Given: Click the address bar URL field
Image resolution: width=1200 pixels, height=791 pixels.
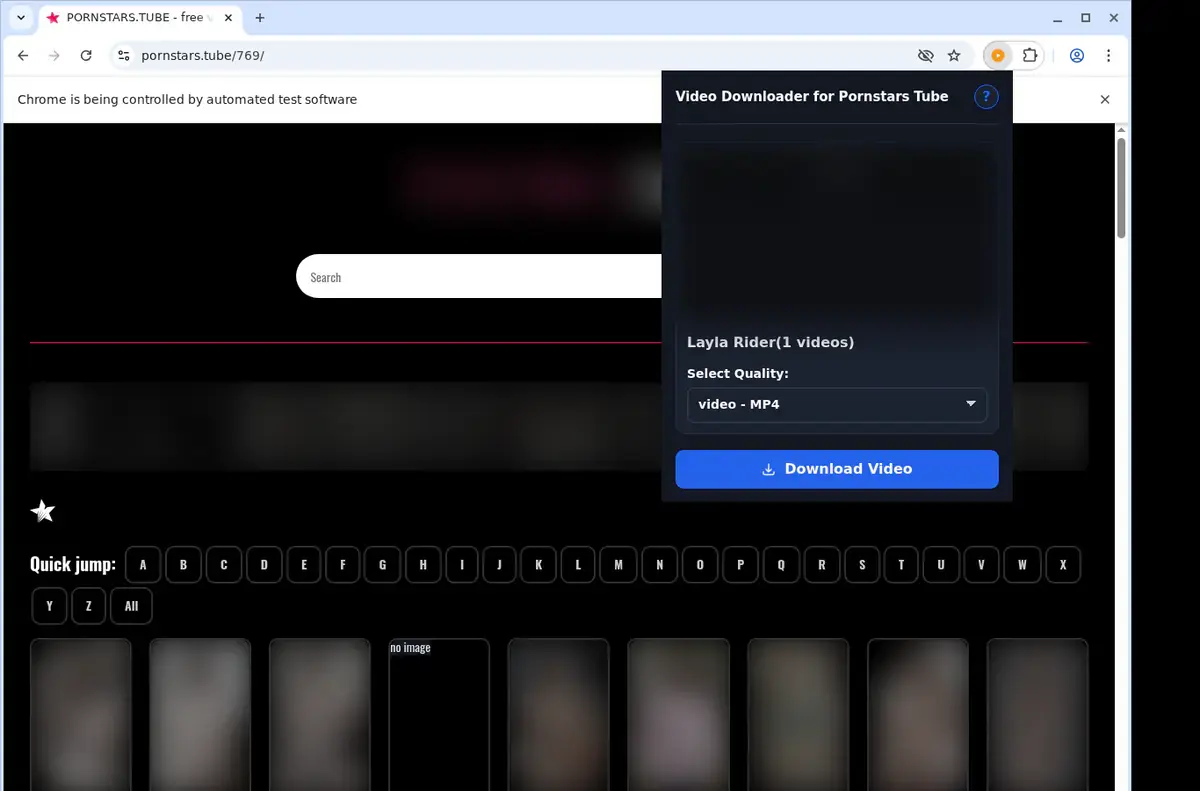Looking at the screenshot, I should (520, 56).
